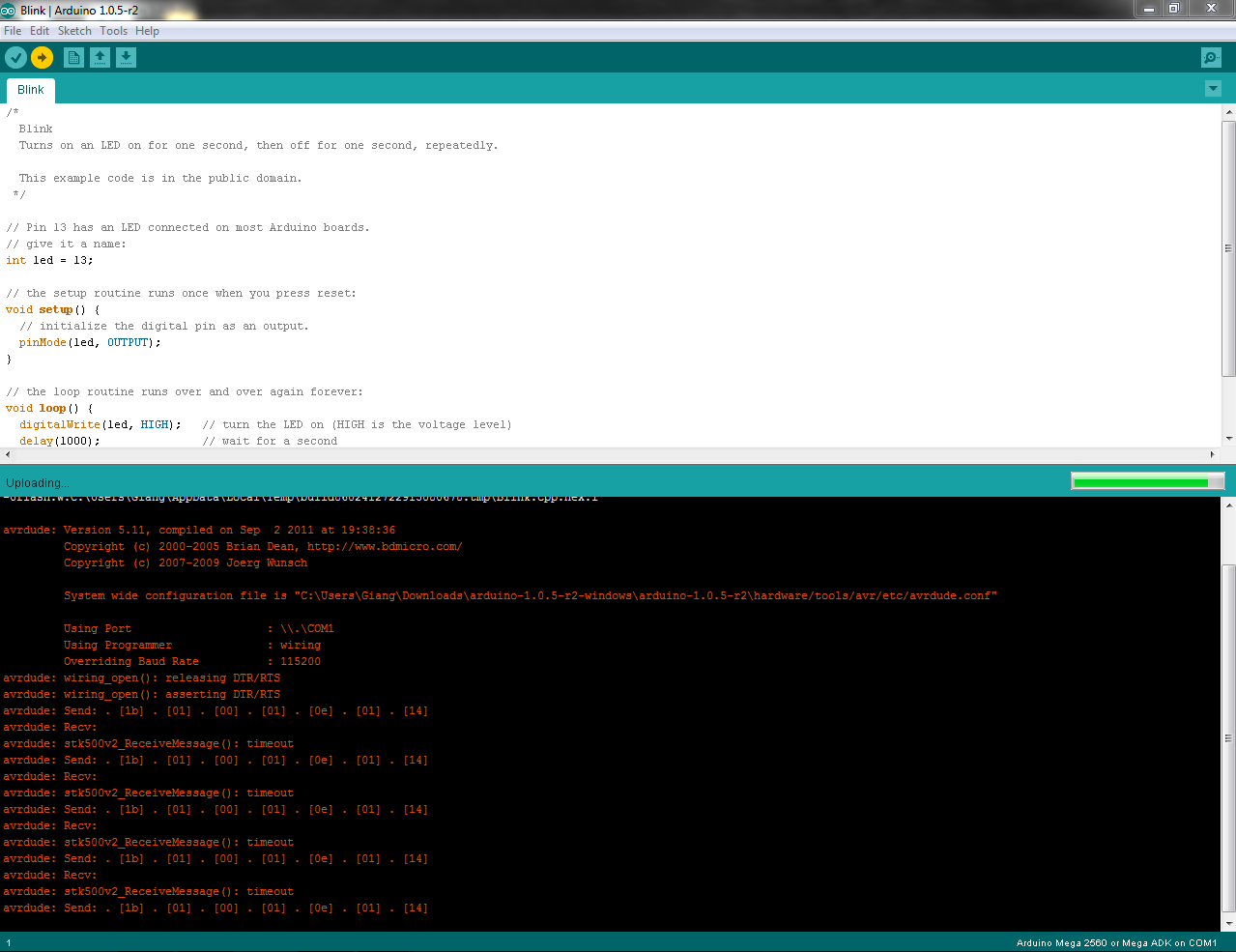Click 'Arduino Mega 2560 or Mega ADK on COM1' status

click(1116, 942)
